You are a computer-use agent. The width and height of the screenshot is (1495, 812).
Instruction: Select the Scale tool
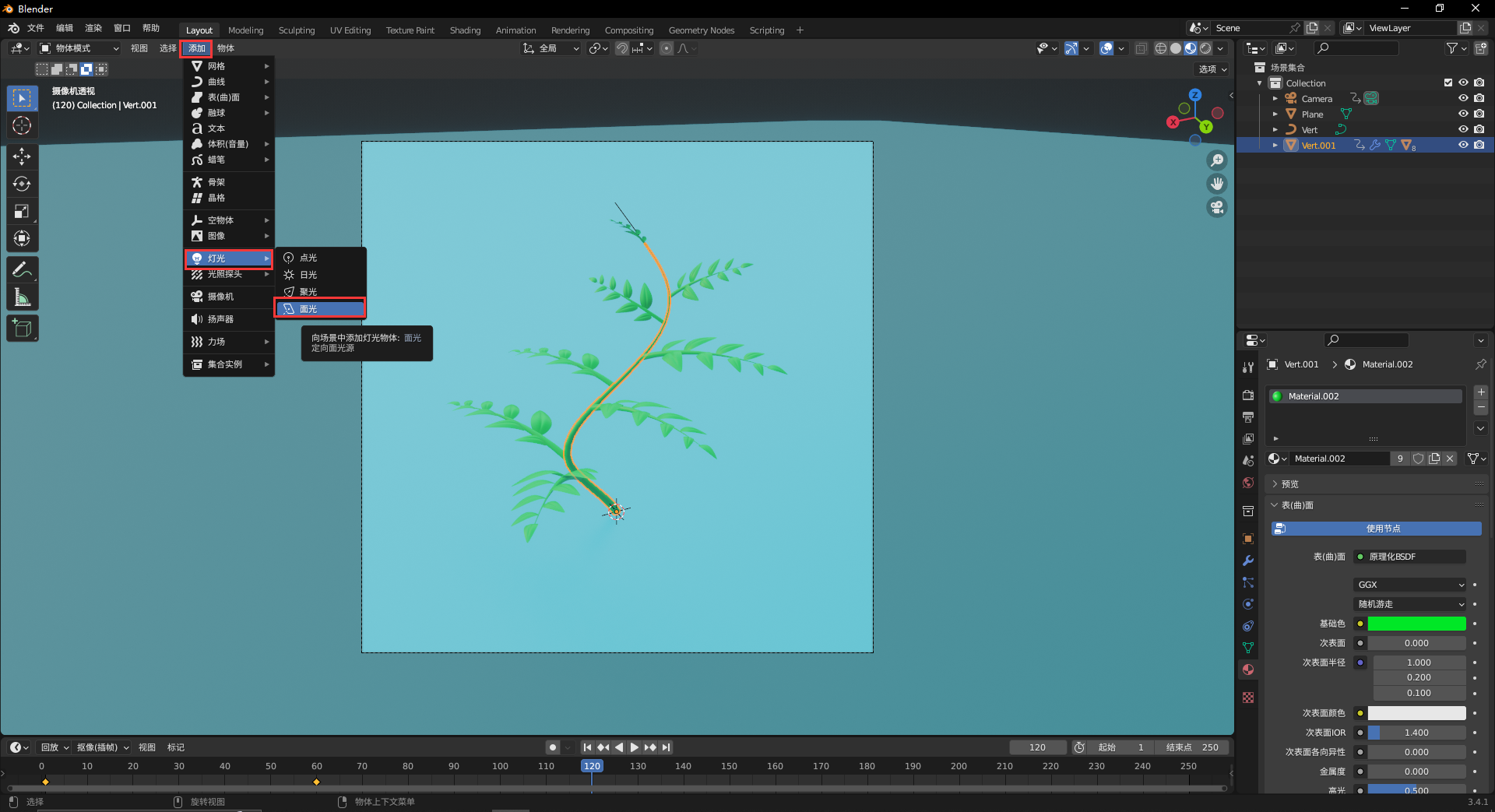tap(22, 211)
